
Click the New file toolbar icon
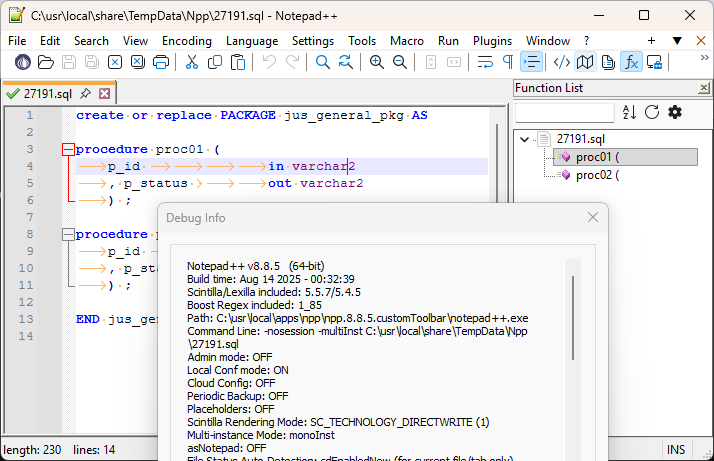click(22, 62)
